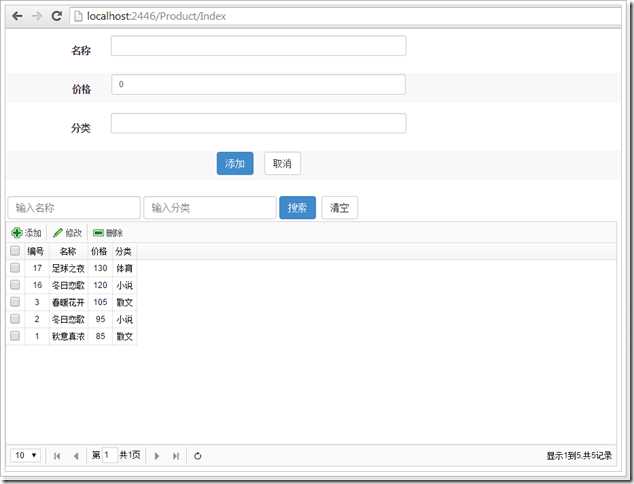This screenshot has width=634, height=484.
Task: Reload the page with refresh icon
Action: tap(57, 16)
